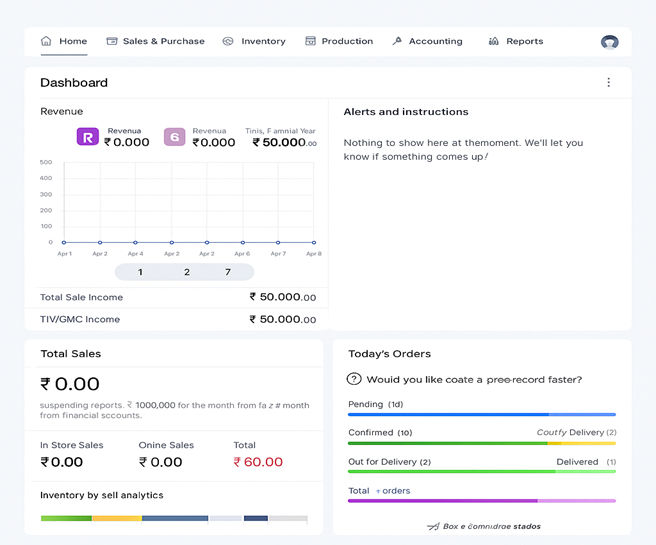The width and height of the screenshot is (656, 545).
Task: Select page 1 in chart pager
Action: [140, 272]
